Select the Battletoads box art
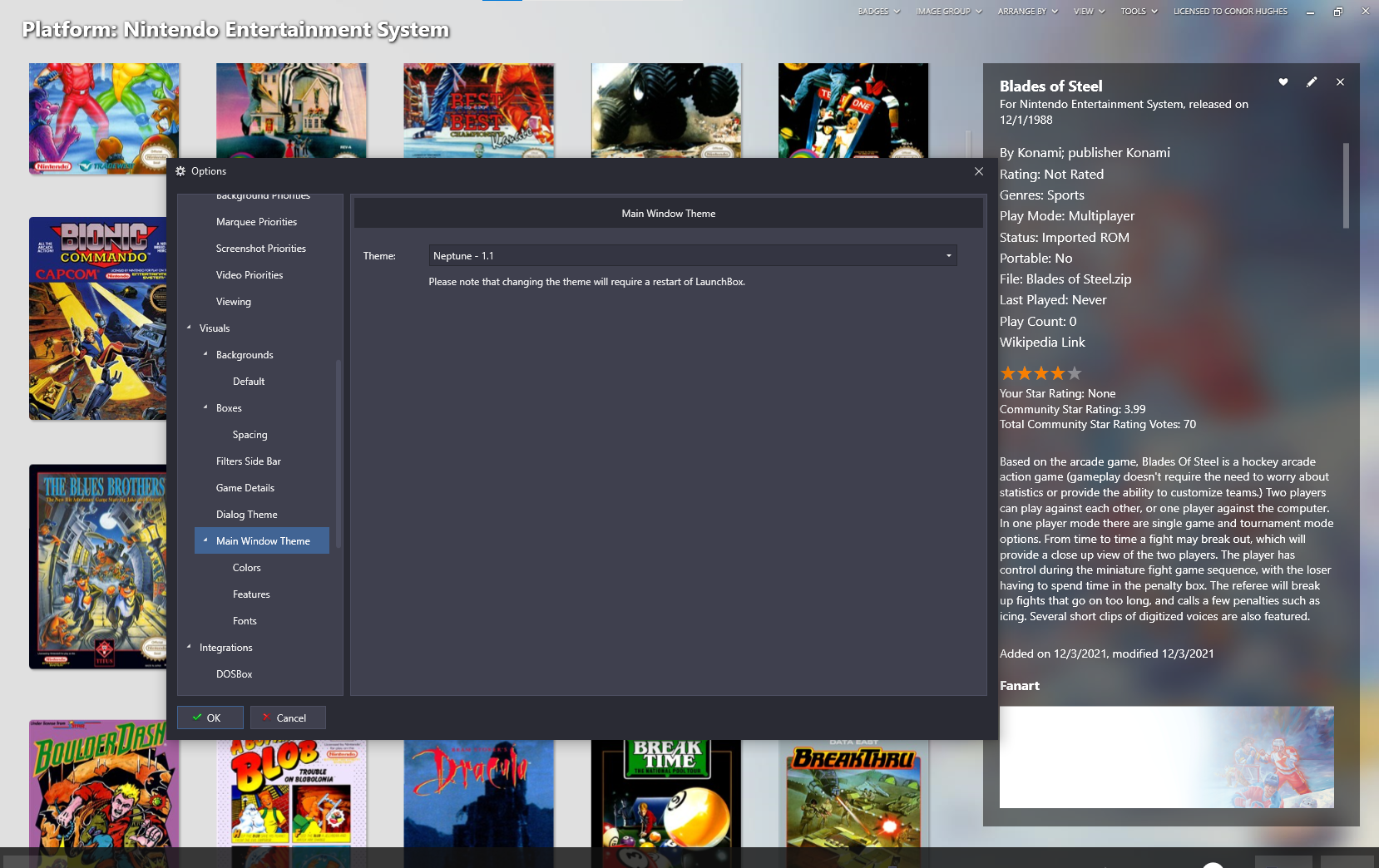This screenshot has width=1379, height=868. 104,118
